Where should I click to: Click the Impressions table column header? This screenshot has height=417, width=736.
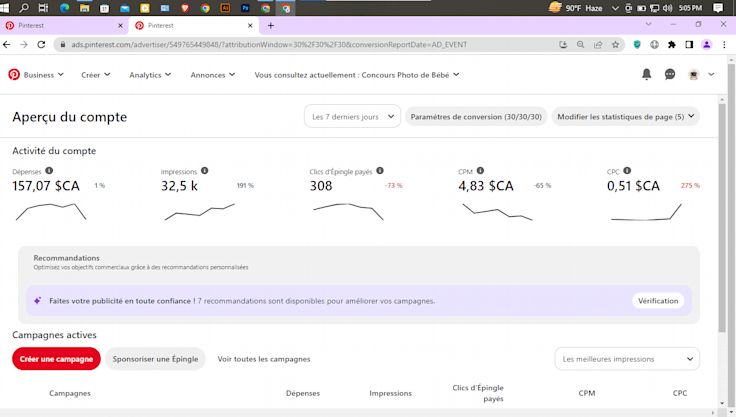[391, 393]
